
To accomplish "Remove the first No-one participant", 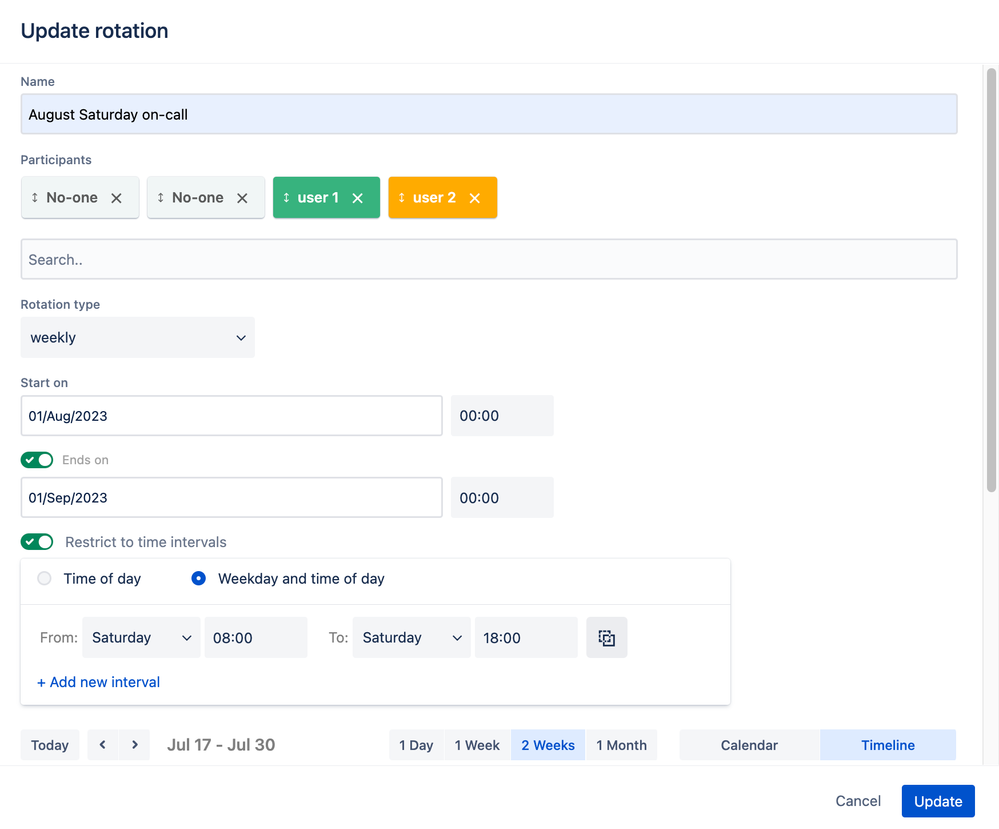I will click(x=116, y=198).
